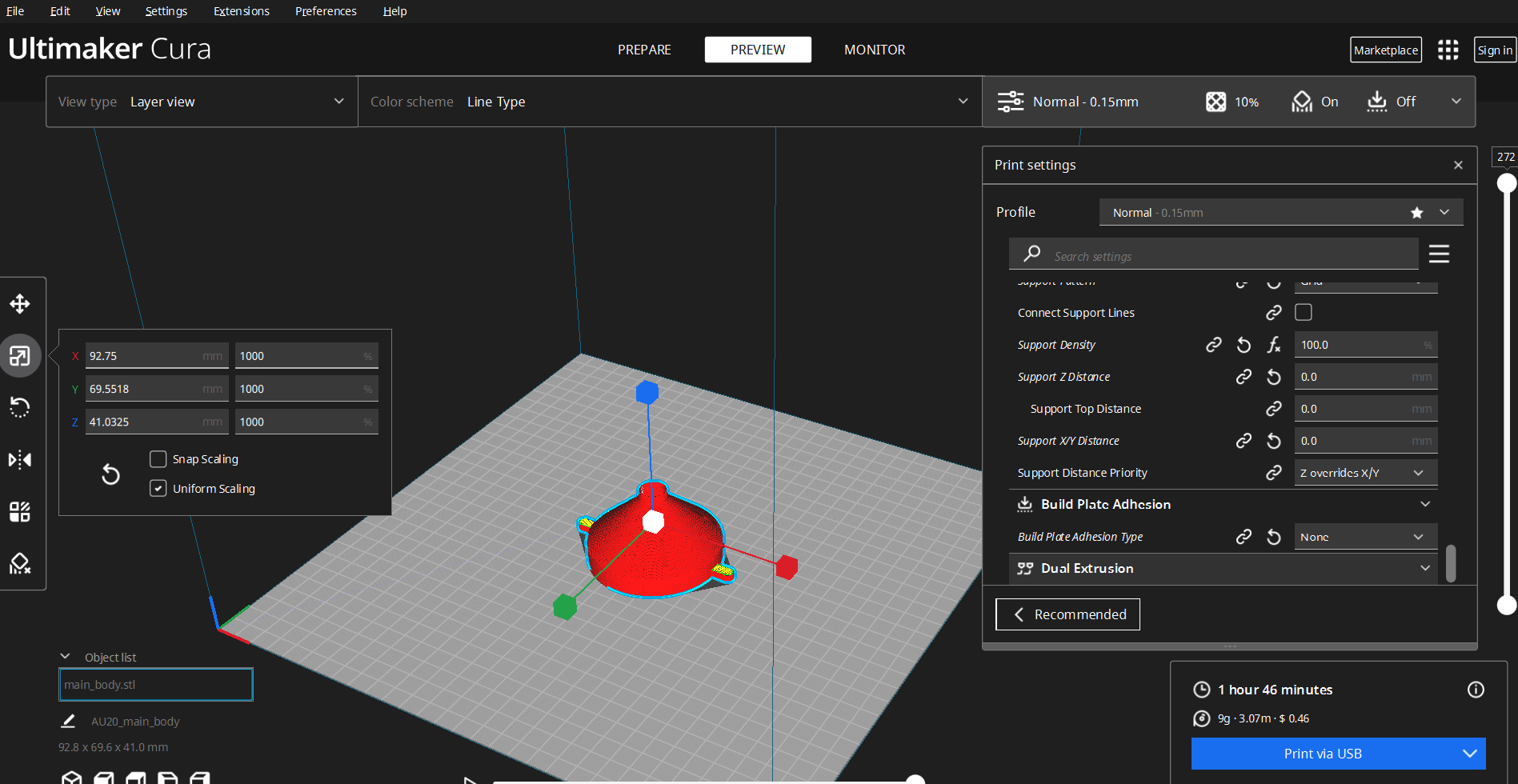The image size is (1518, 784).
Task: Open Per Model Settings tool
Action: coord(20,512)
